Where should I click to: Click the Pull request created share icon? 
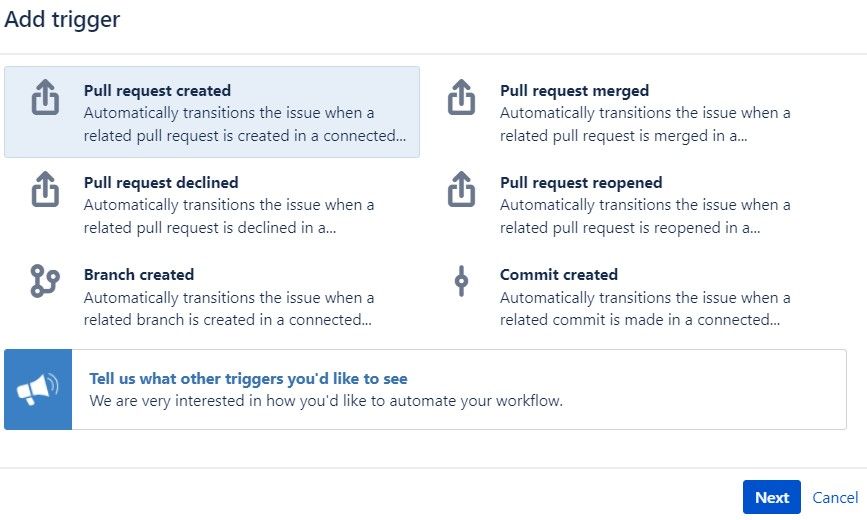click(45, 97)
